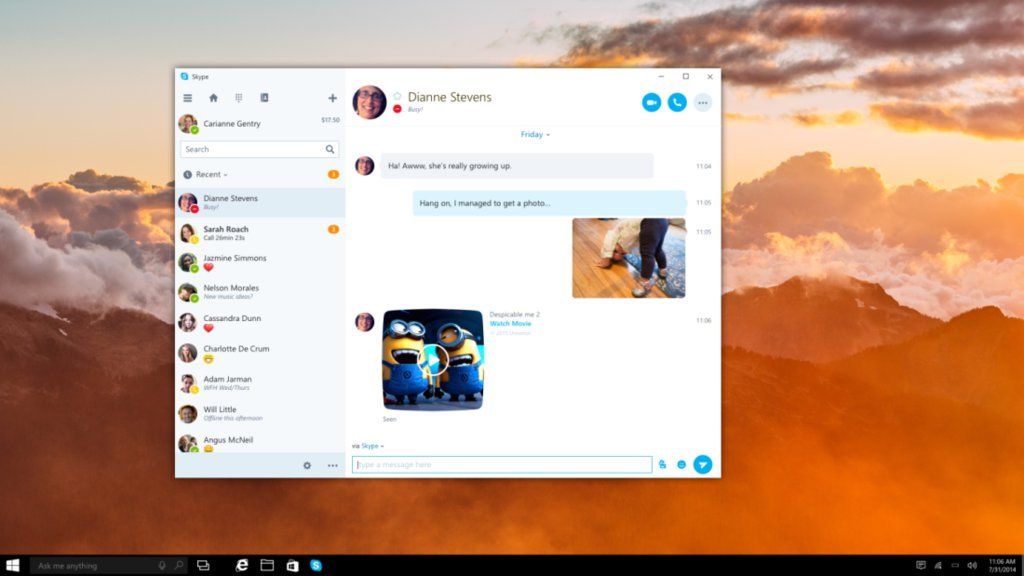Screen dimensions: 1024x576
Task: Open the emoticon picker
Action: click(x=681, y=464)
